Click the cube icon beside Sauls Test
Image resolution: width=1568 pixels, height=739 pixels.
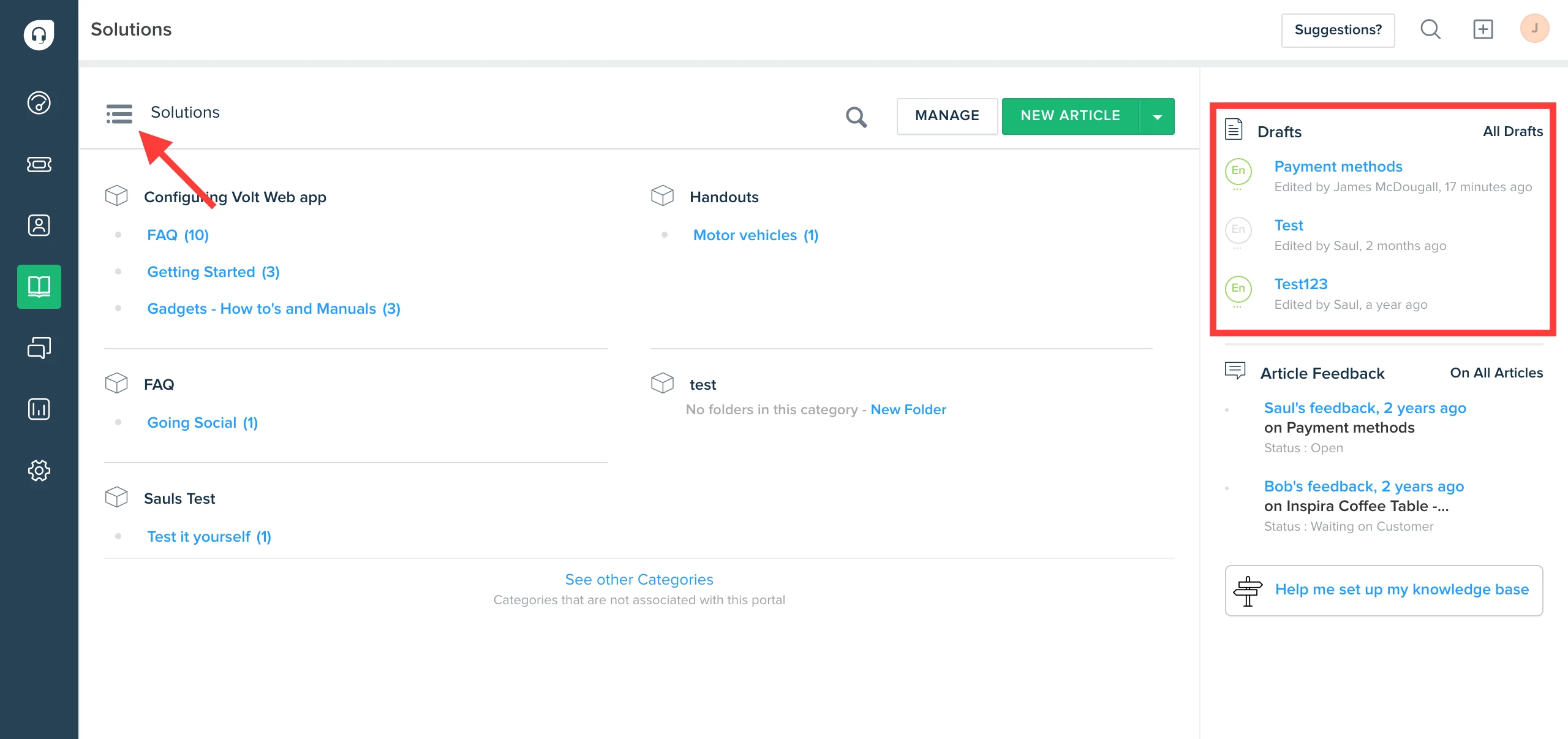point(116,498)
